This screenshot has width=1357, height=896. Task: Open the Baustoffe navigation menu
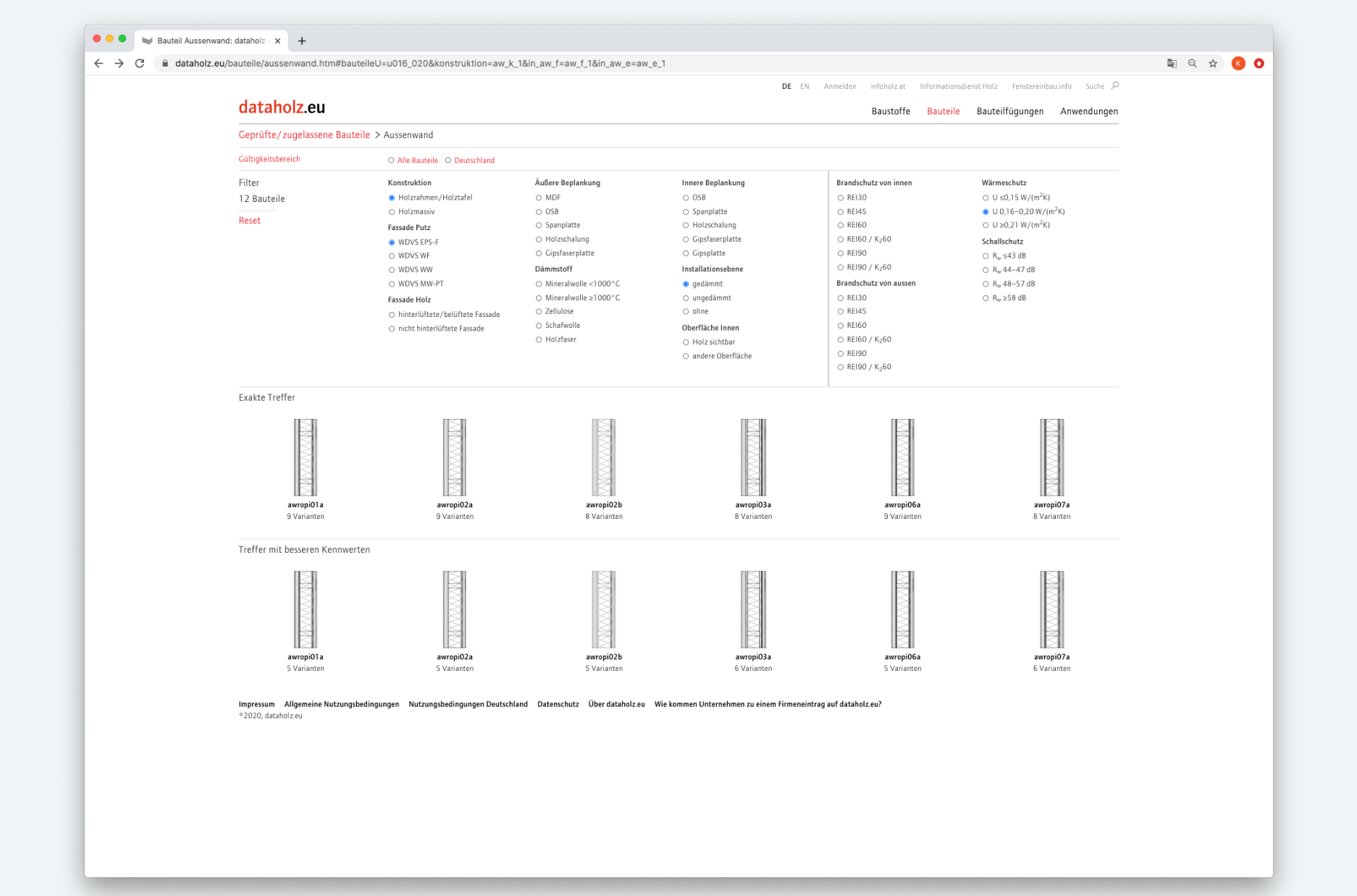pyautogui.click(x=891, y=111)
